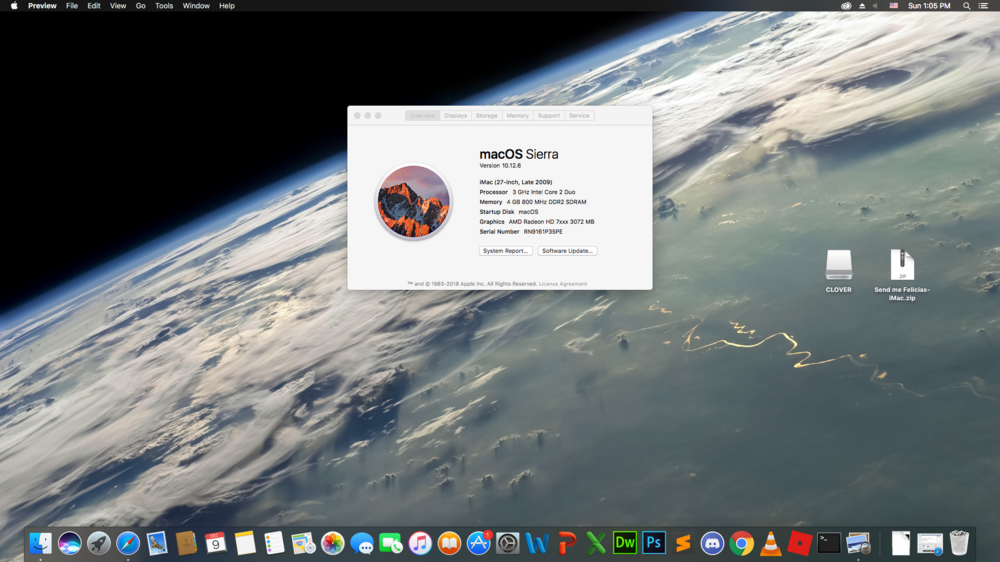Image resolution: width=1000 pixels, height=562 pixels.
Task: Open the Apple menu
Action: [14, 6]
